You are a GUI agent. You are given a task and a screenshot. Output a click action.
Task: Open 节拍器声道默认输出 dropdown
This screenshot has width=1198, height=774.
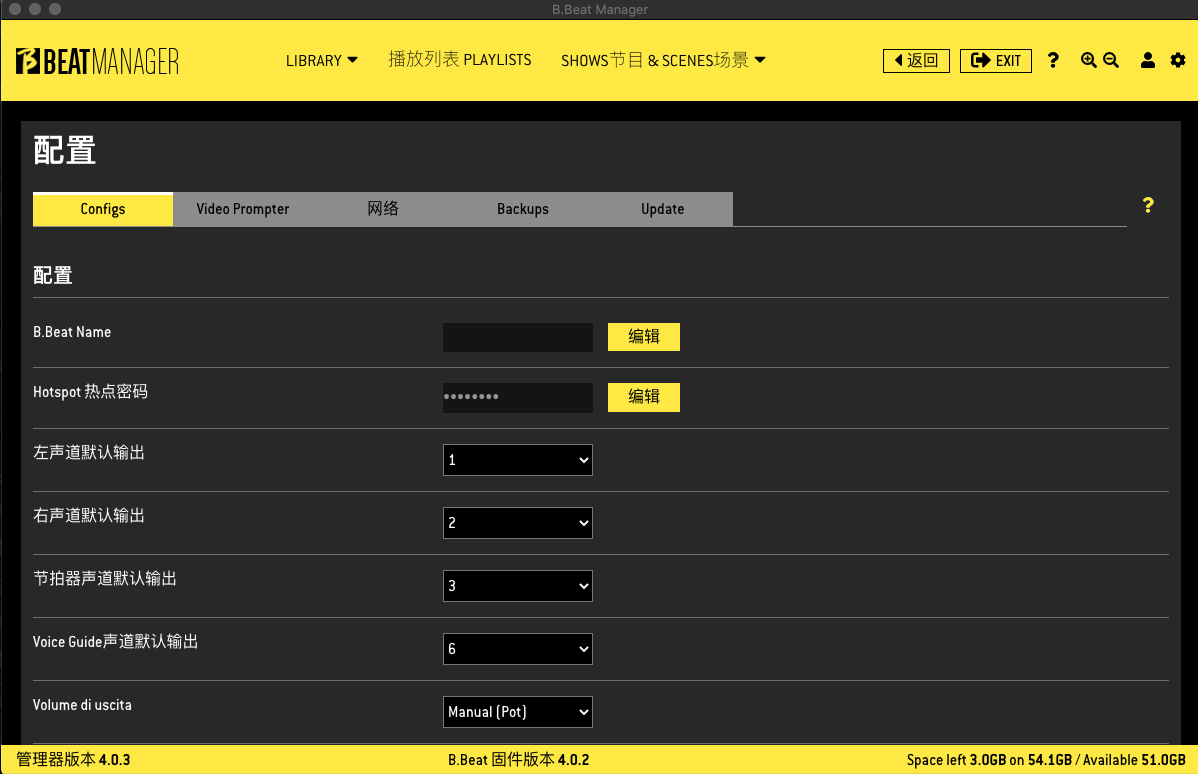pos(517,586)
